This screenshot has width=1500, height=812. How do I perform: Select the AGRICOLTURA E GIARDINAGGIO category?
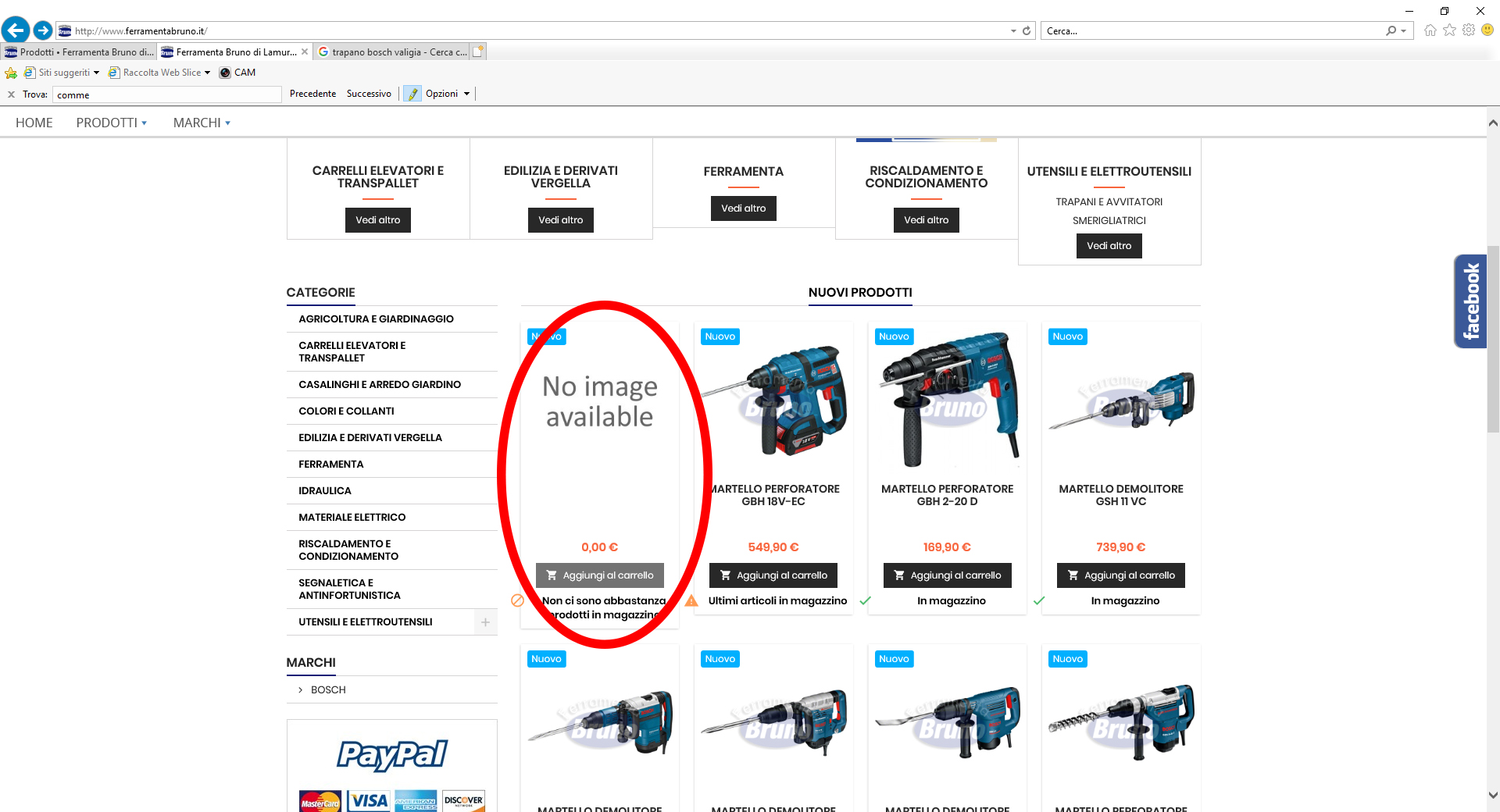click(376, 319)
